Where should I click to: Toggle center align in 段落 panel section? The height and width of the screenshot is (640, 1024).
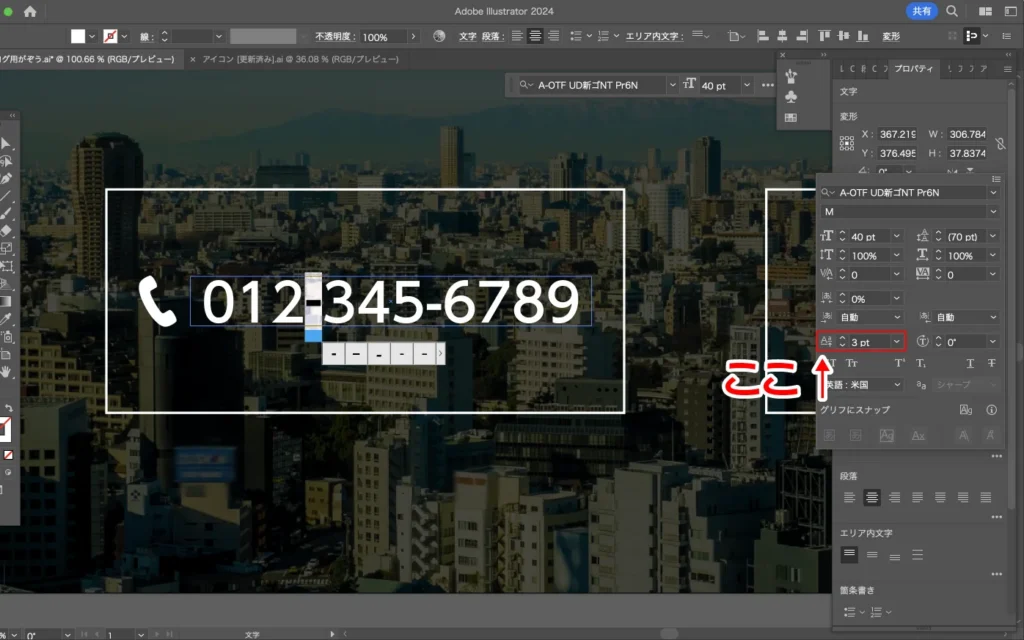(x=872, y=497)
